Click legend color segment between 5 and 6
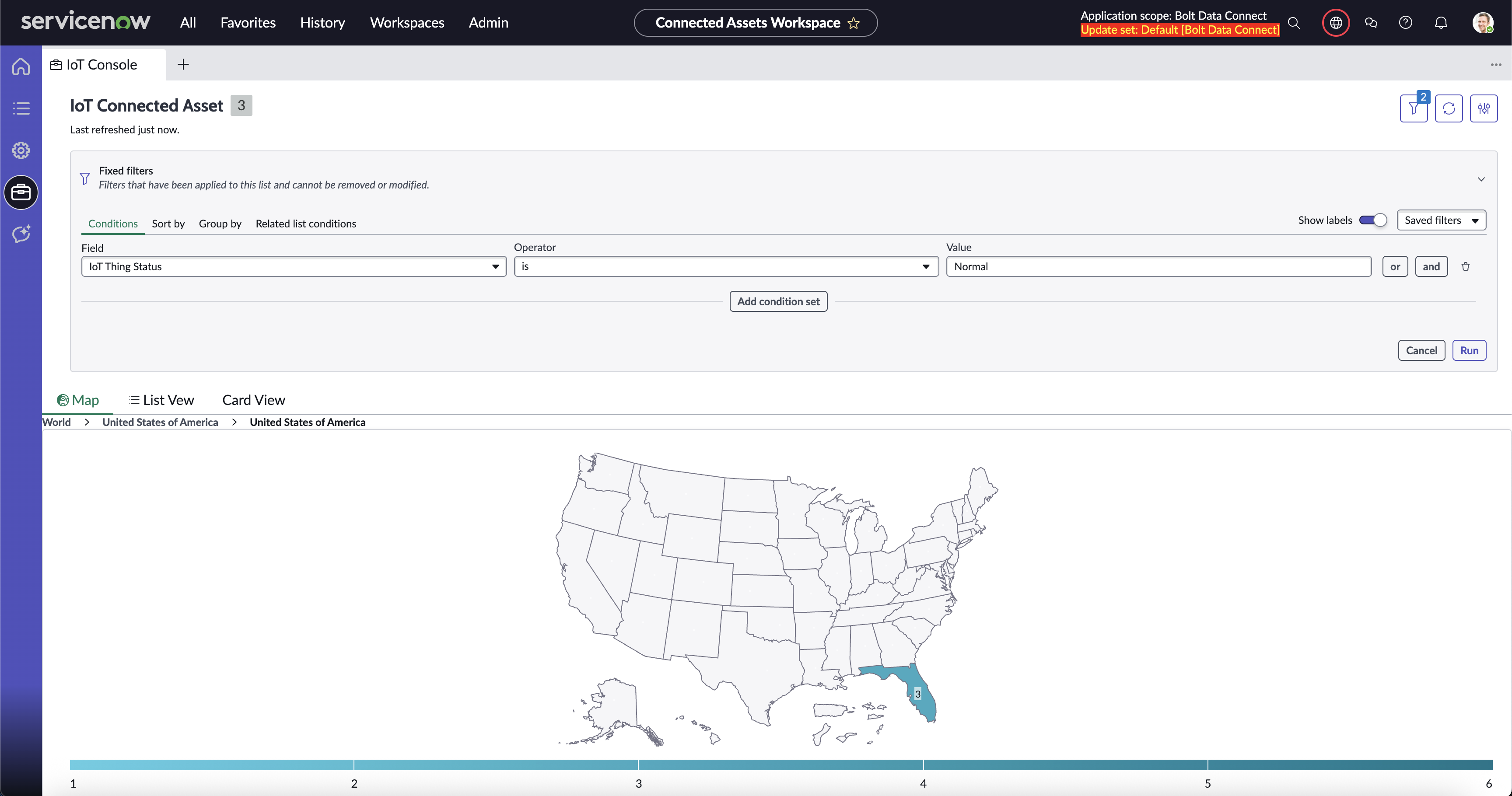The height and width of the screenshot is (796, 1512). point(1350,765)
